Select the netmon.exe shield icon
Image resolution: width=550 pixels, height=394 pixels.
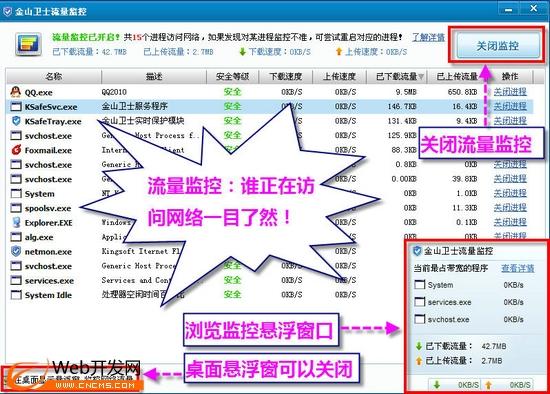click(16, 251)
